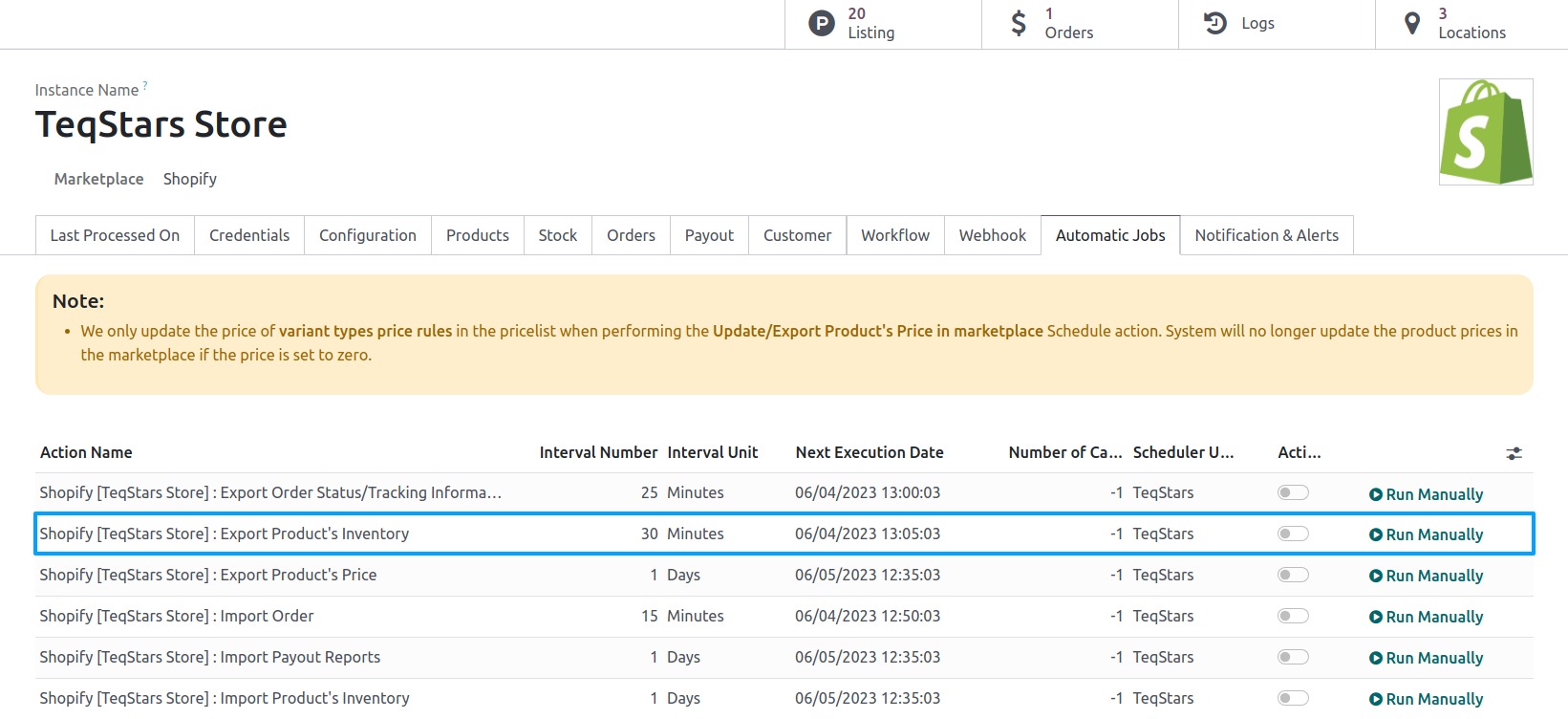The height and width of the screenshot is (719, 1568).
Task: Click interval number 15 cell
Action: click(x=650, y=616)
